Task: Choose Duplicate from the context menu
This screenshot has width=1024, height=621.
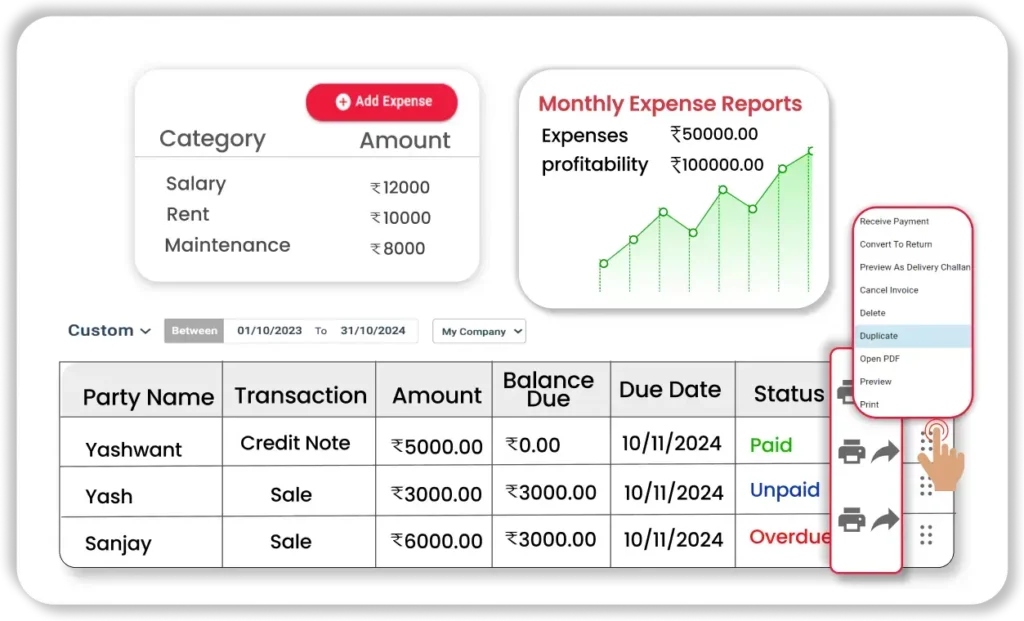Action: coord(879,336)
